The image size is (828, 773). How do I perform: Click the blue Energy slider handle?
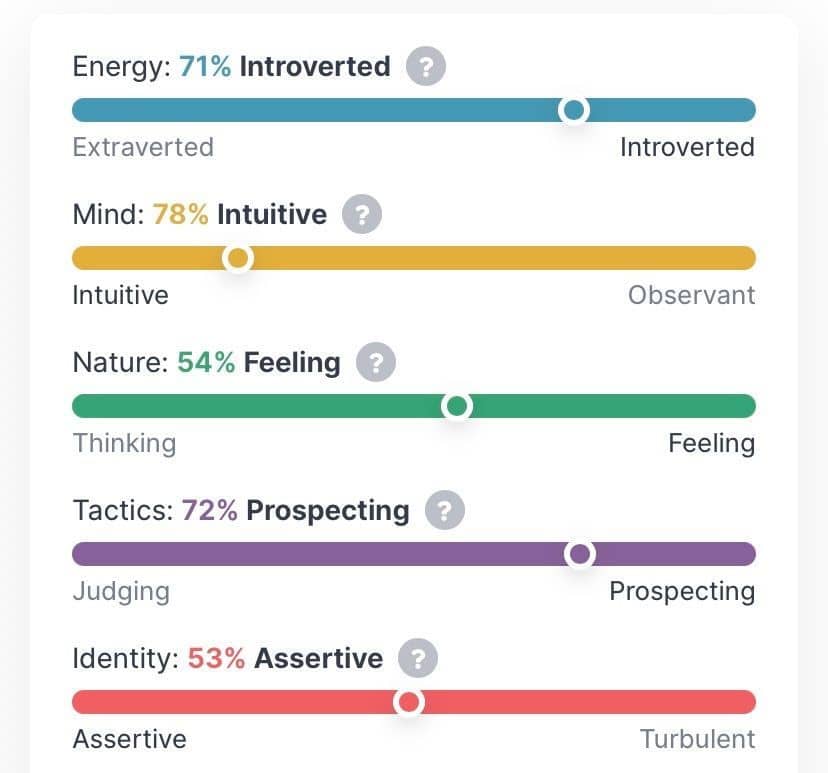(574, 110)
